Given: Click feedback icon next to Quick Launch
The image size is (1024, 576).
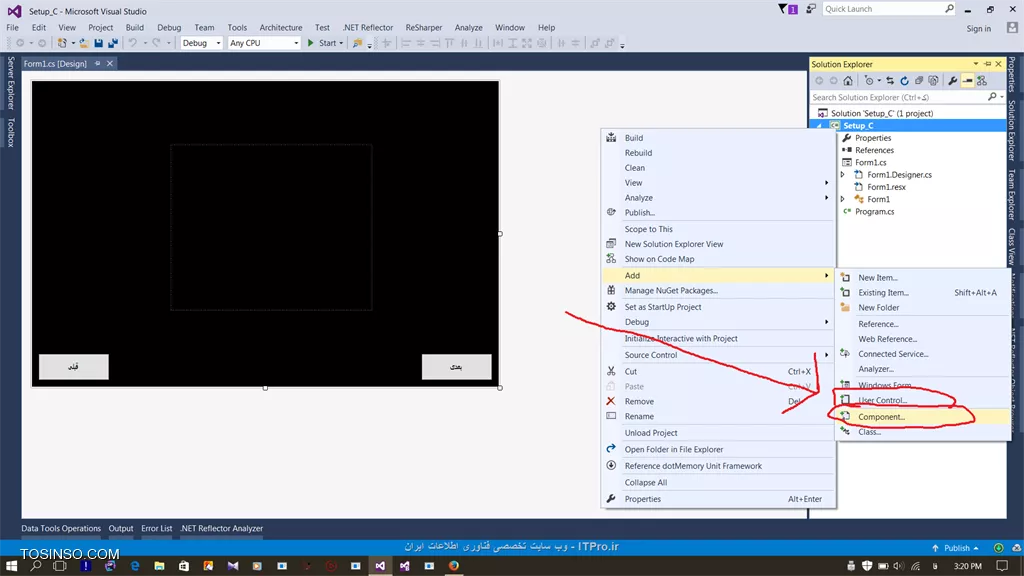Looking at the screenshot, I should point(810,9).
